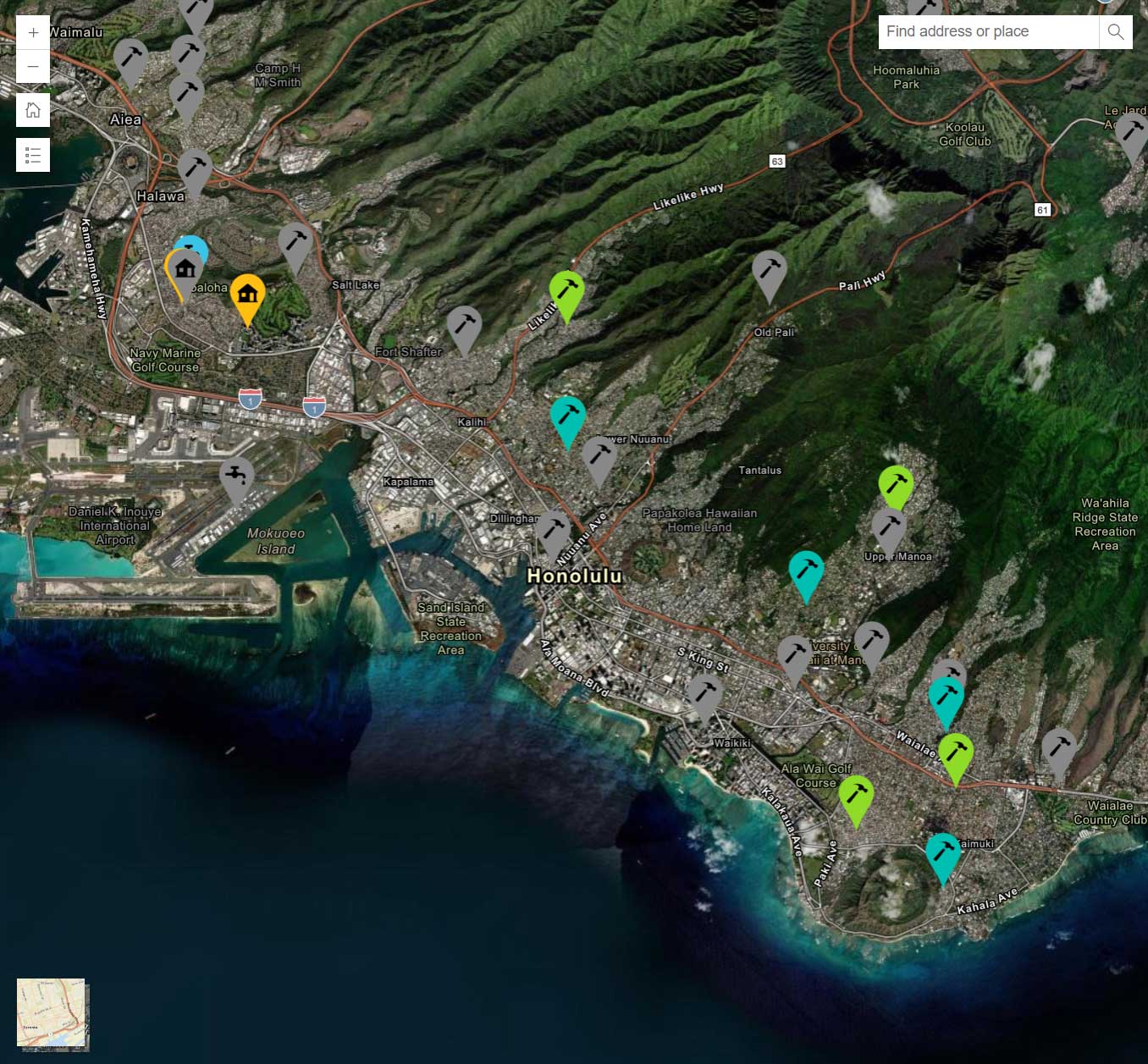Click the gray faucet marker near airport

point(236,477)
